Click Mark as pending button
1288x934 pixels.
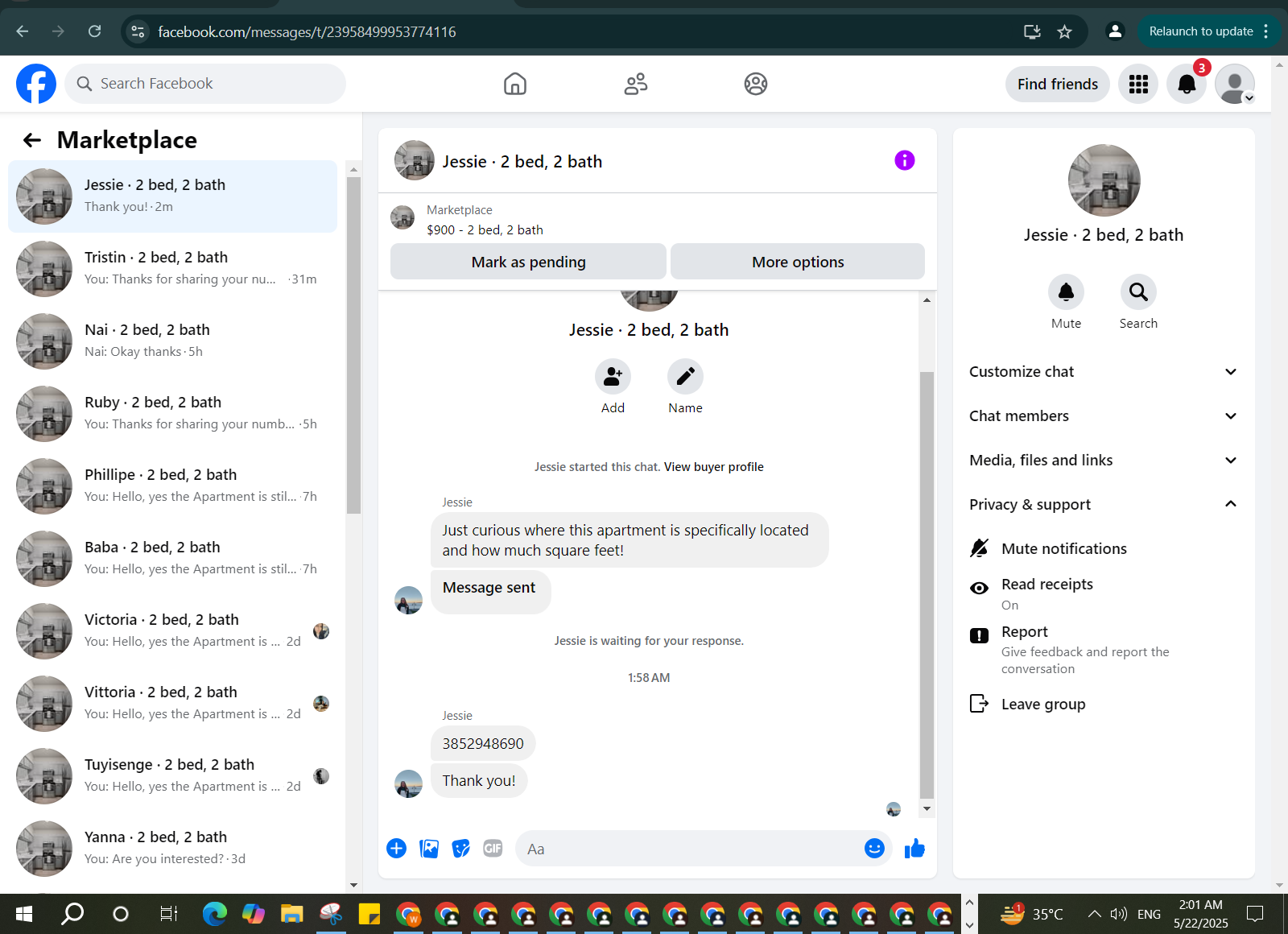[x=528, y=262]
